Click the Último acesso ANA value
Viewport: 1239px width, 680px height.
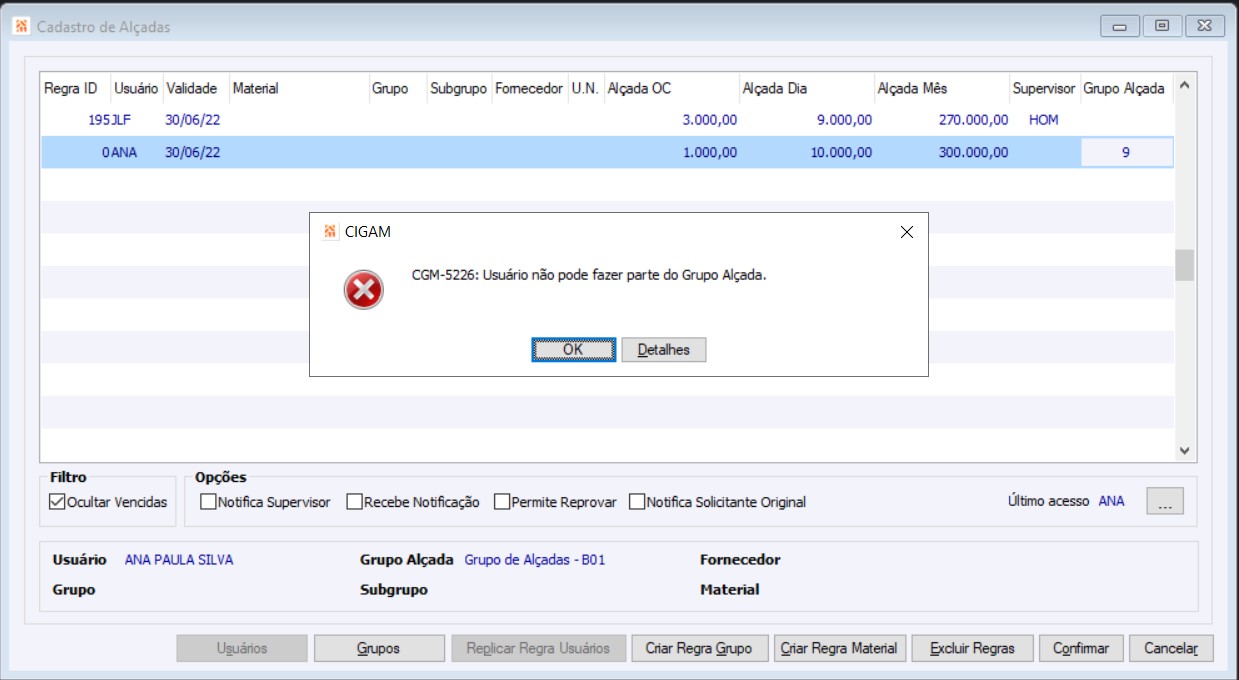coord(1111,501)
